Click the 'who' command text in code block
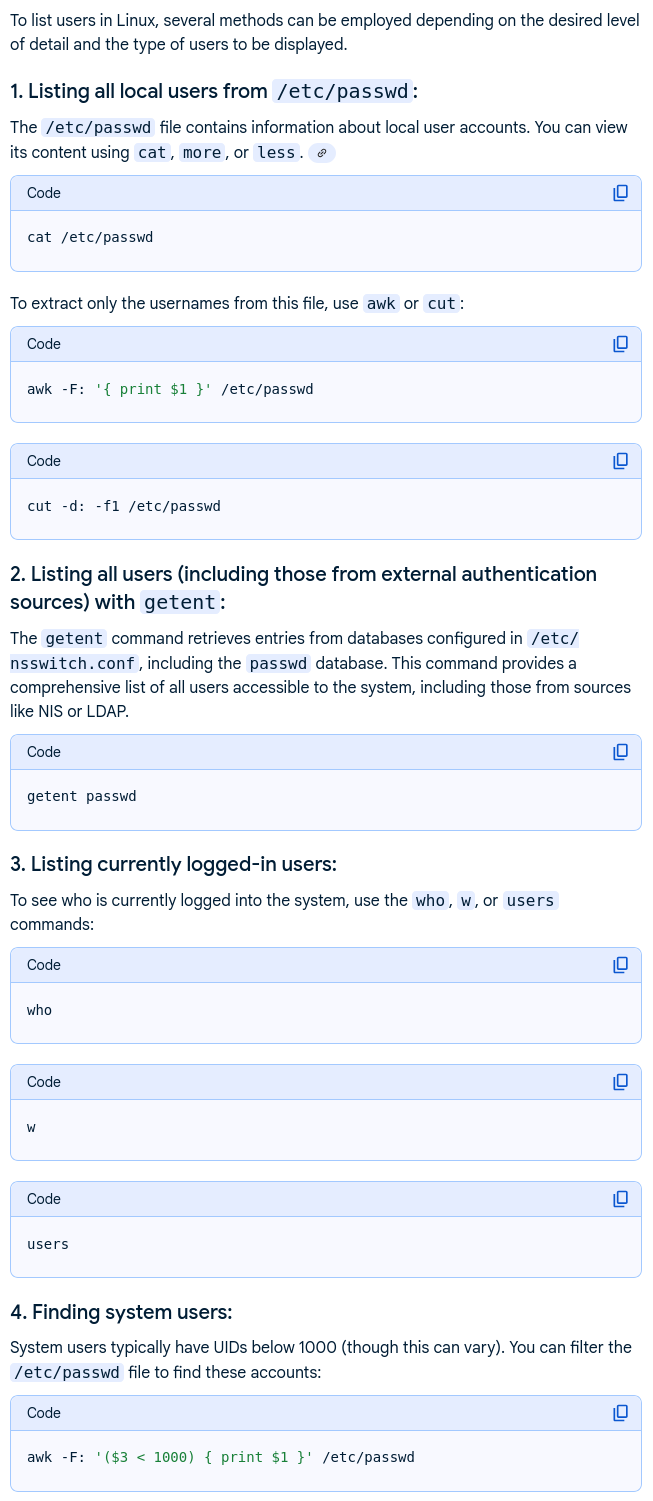This screenshot has height=1501, width=653. pos(40,1010)
